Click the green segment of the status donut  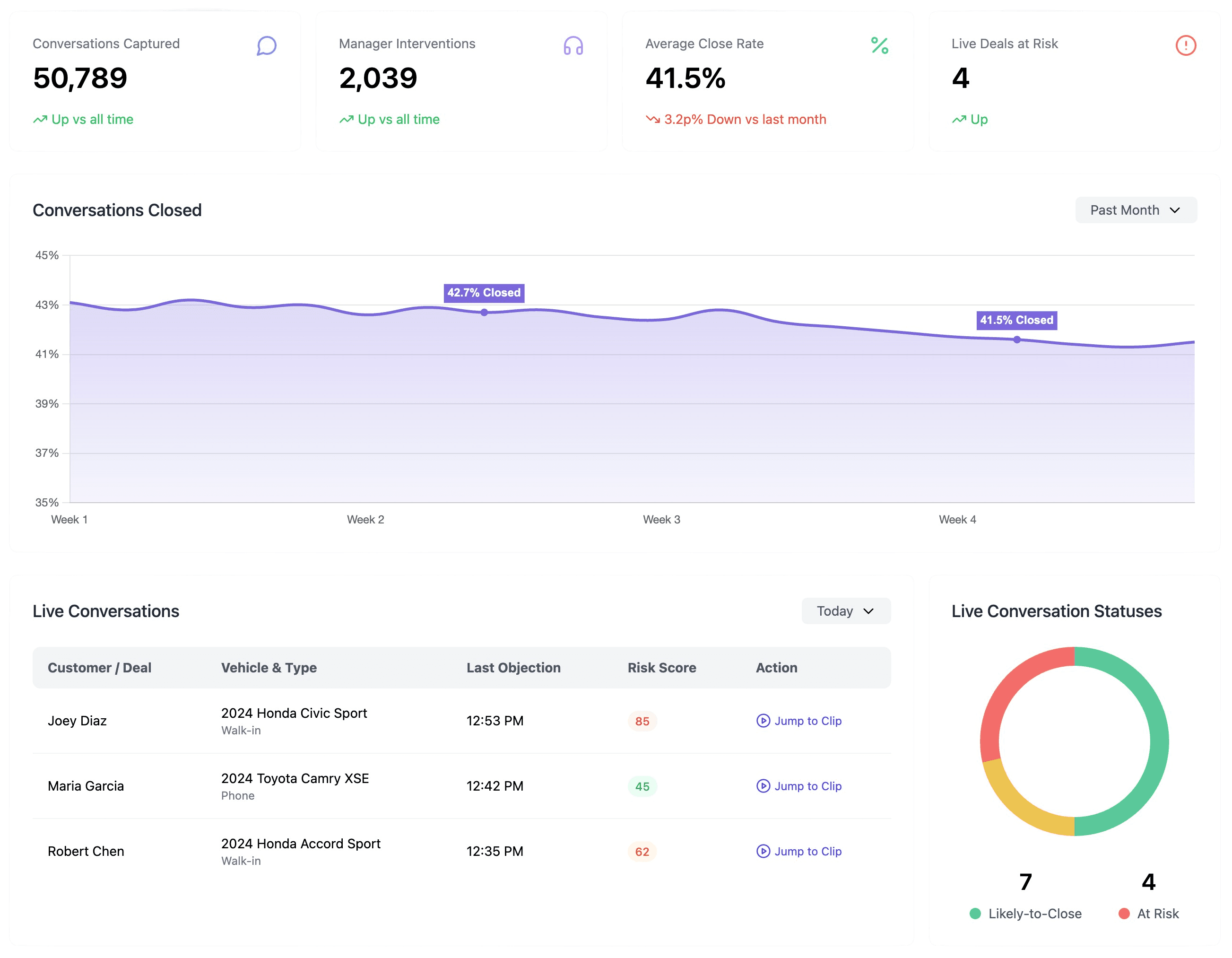click(1159, 742)
